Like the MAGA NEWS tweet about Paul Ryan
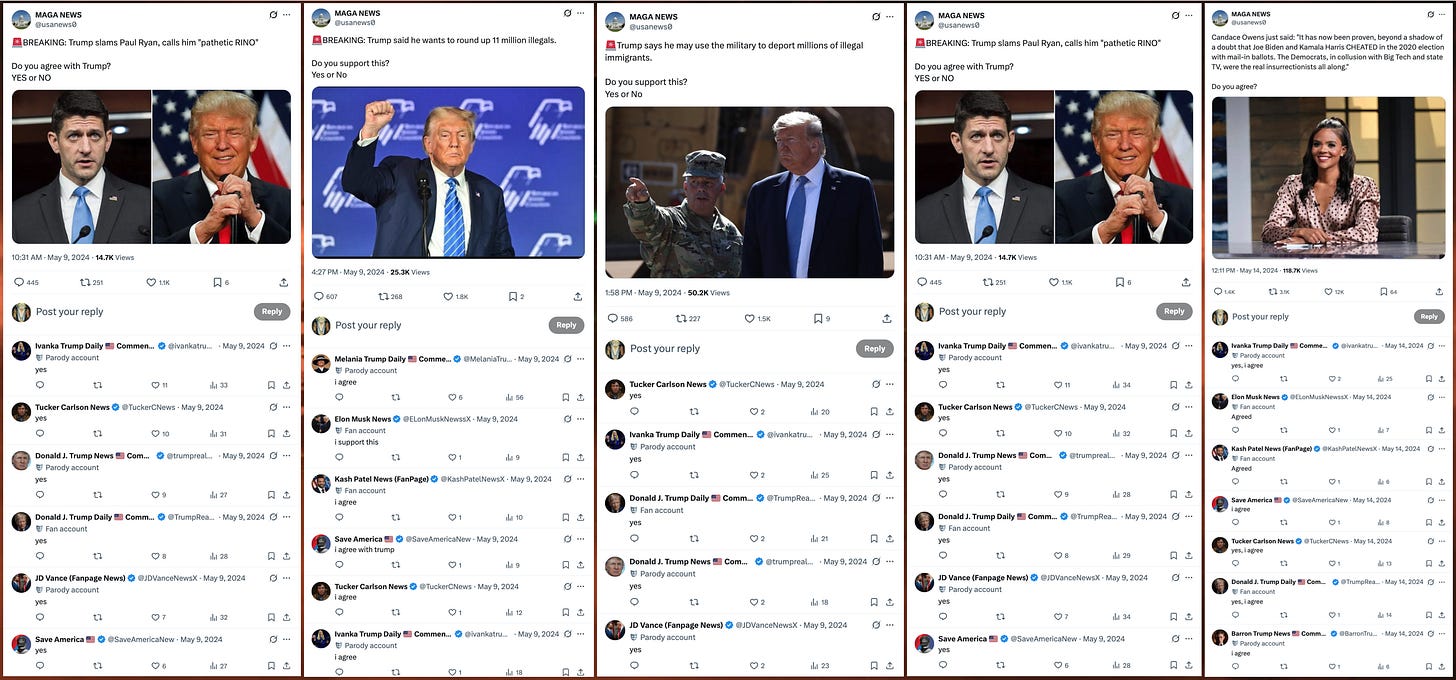The height and width of the screenshot is (680, 1456). 152,281
